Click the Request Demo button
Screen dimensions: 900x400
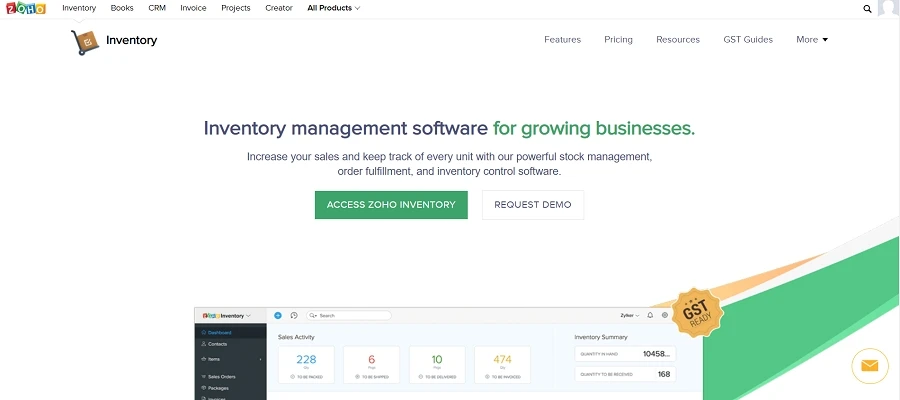532,205
